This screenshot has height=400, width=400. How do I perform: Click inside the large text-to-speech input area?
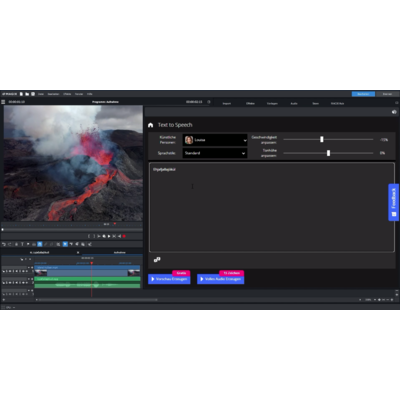tap(272, 207)
